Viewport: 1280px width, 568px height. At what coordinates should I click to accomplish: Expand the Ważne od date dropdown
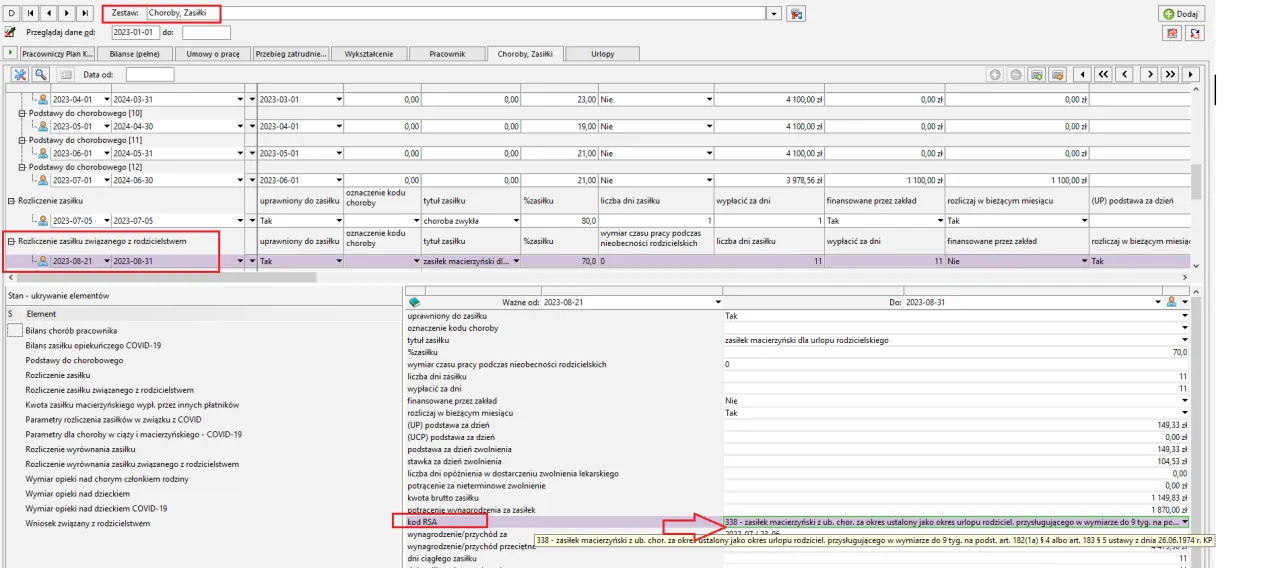(717, 302)
